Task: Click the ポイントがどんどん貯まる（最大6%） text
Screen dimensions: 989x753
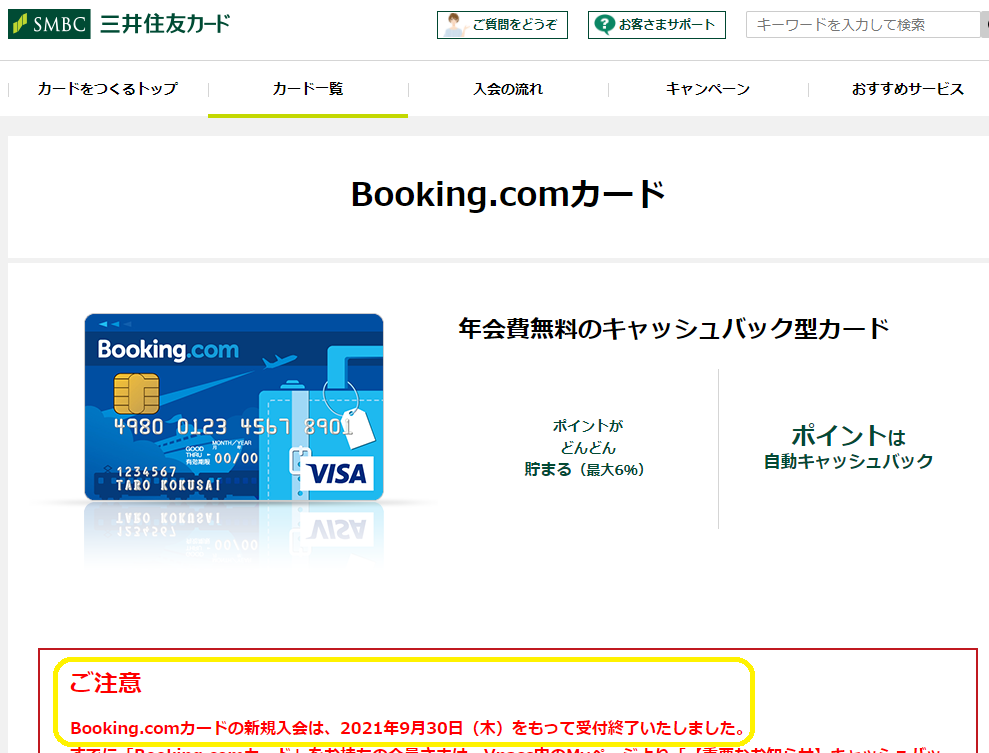Action: click(x=586, y=448)
